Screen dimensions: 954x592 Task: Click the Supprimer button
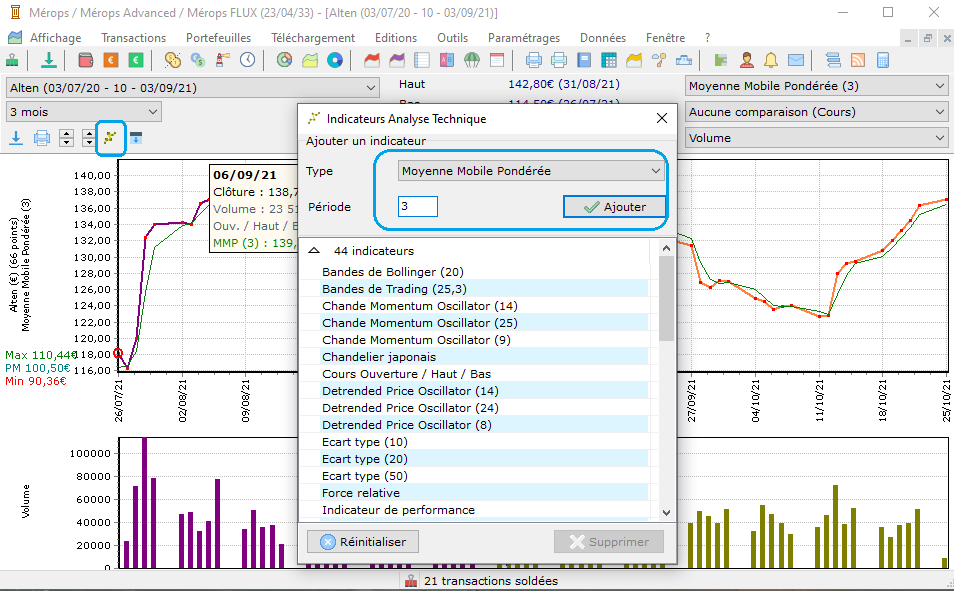point(608,542)
